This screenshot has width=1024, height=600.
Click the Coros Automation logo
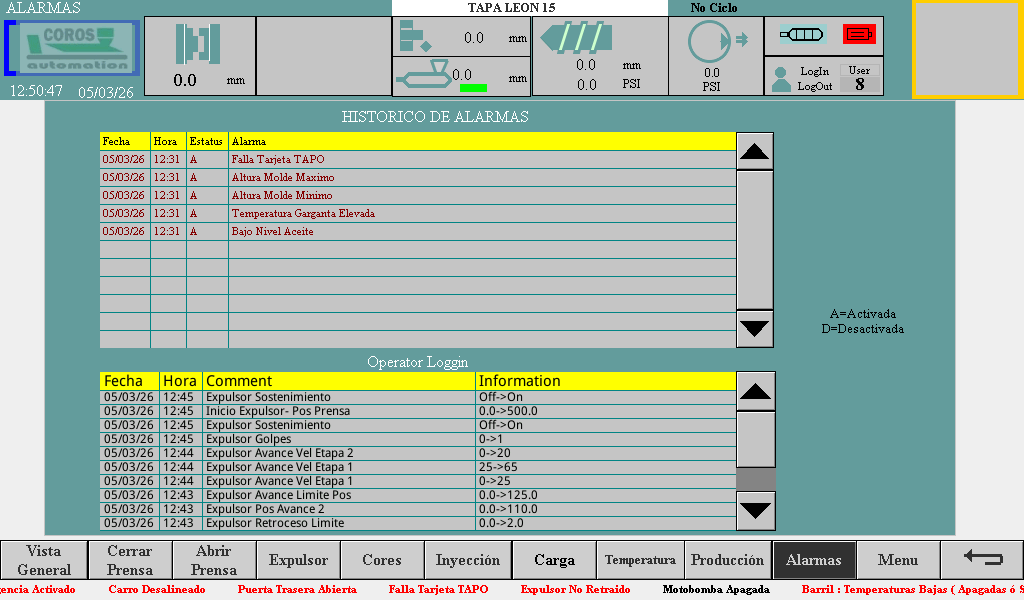click(x=73, y=49)
